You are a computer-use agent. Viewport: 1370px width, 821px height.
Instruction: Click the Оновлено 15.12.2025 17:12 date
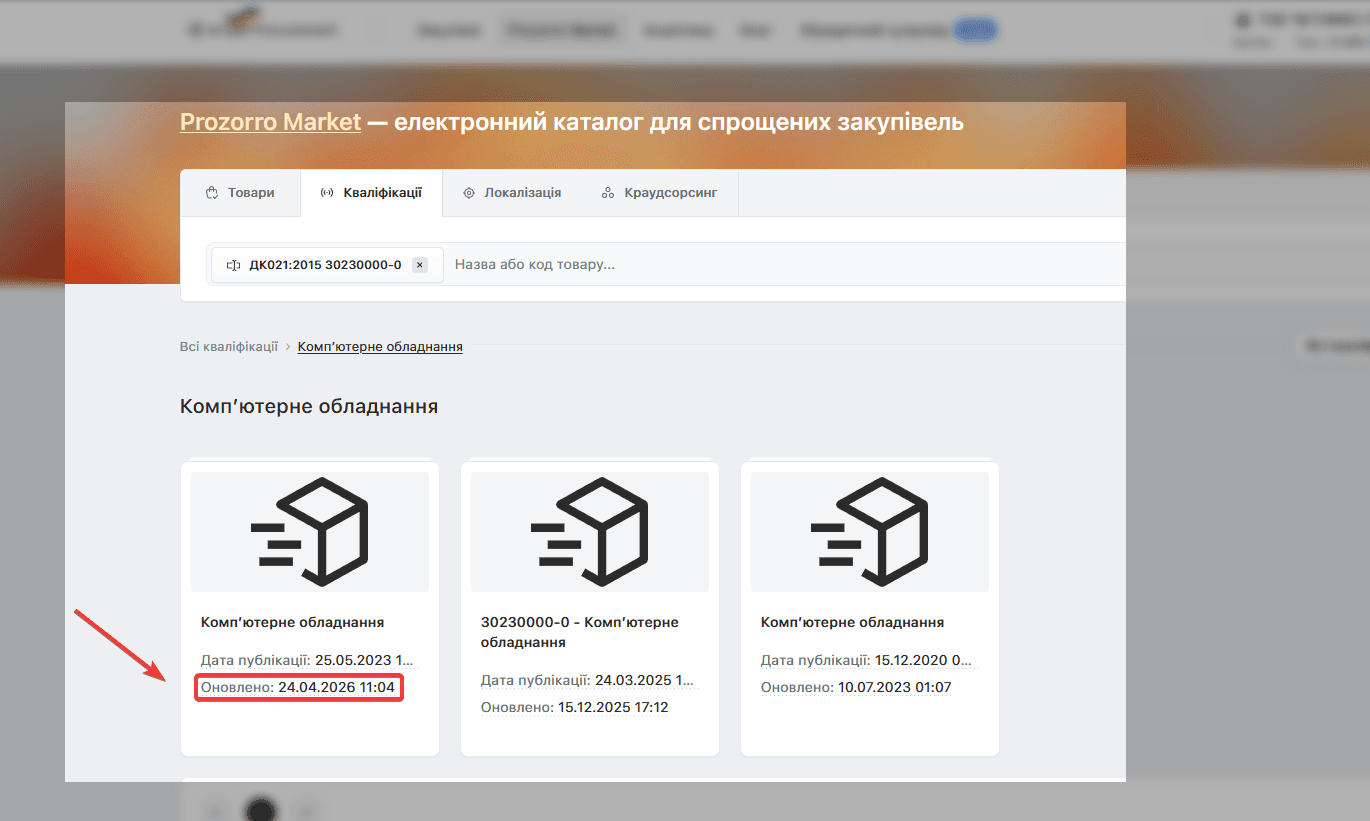[x=575, y=707]
